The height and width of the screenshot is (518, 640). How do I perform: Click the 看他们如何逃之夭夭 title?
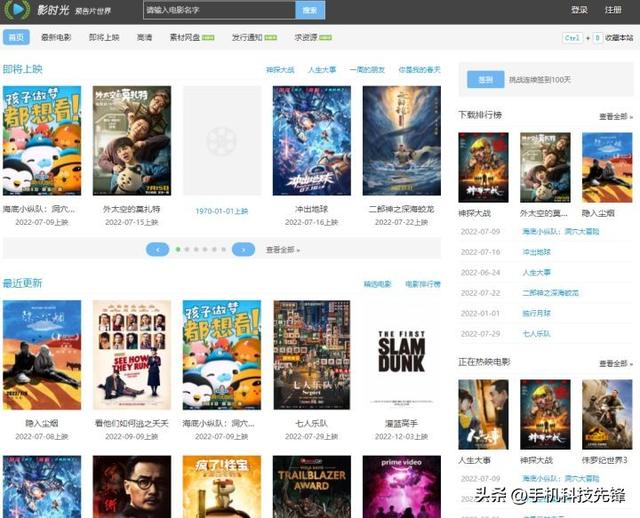[131, 423]
